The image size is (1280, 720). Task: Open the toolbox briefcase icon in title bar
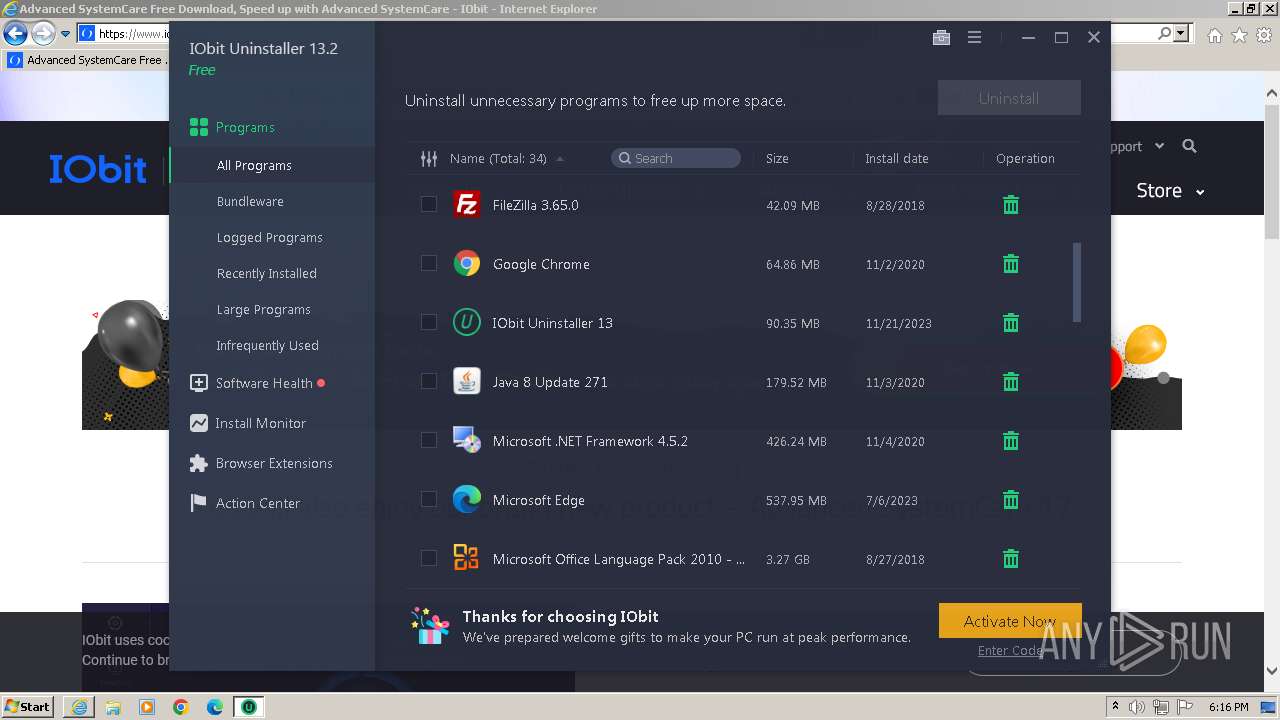pyautogui.click(x=941, y=38)
